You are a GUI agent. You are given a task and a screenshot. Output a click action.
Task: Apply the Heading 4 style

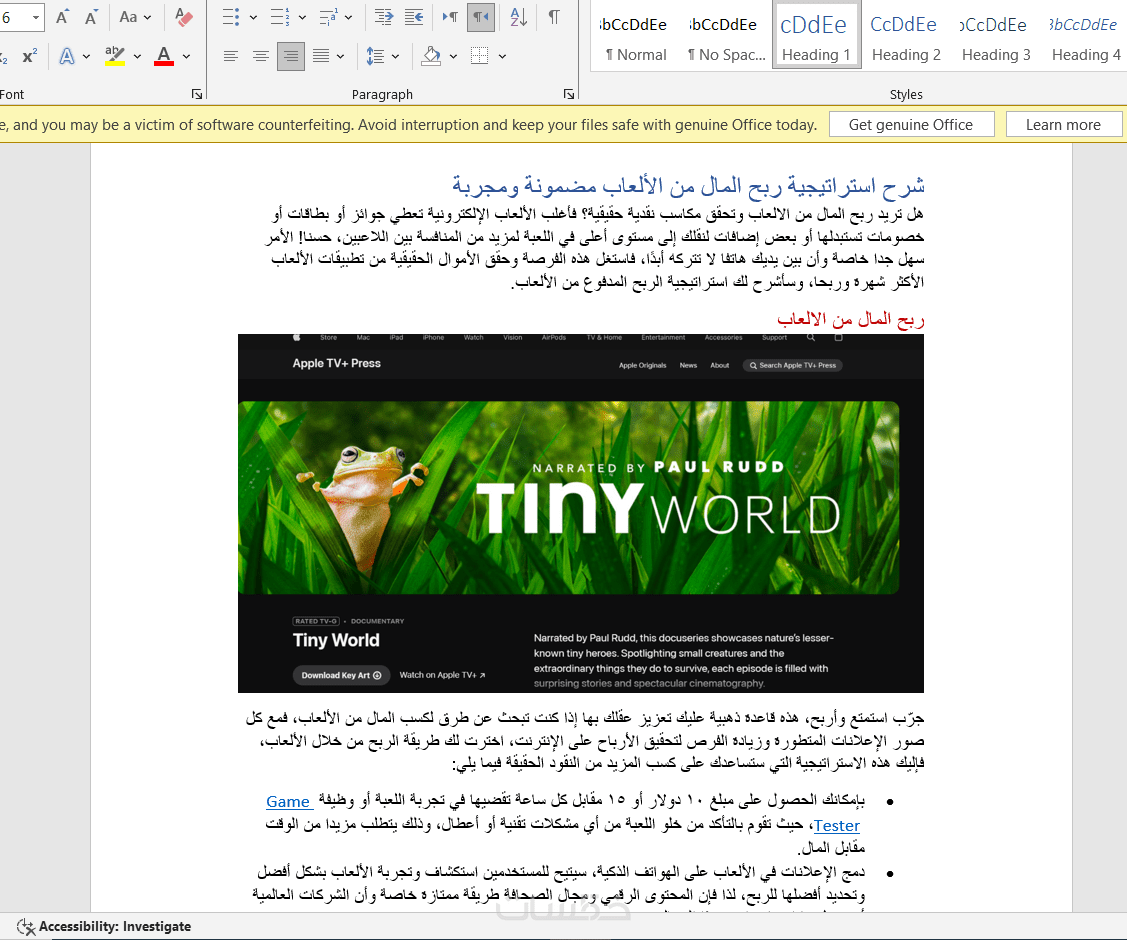(x=1085, y=36)
